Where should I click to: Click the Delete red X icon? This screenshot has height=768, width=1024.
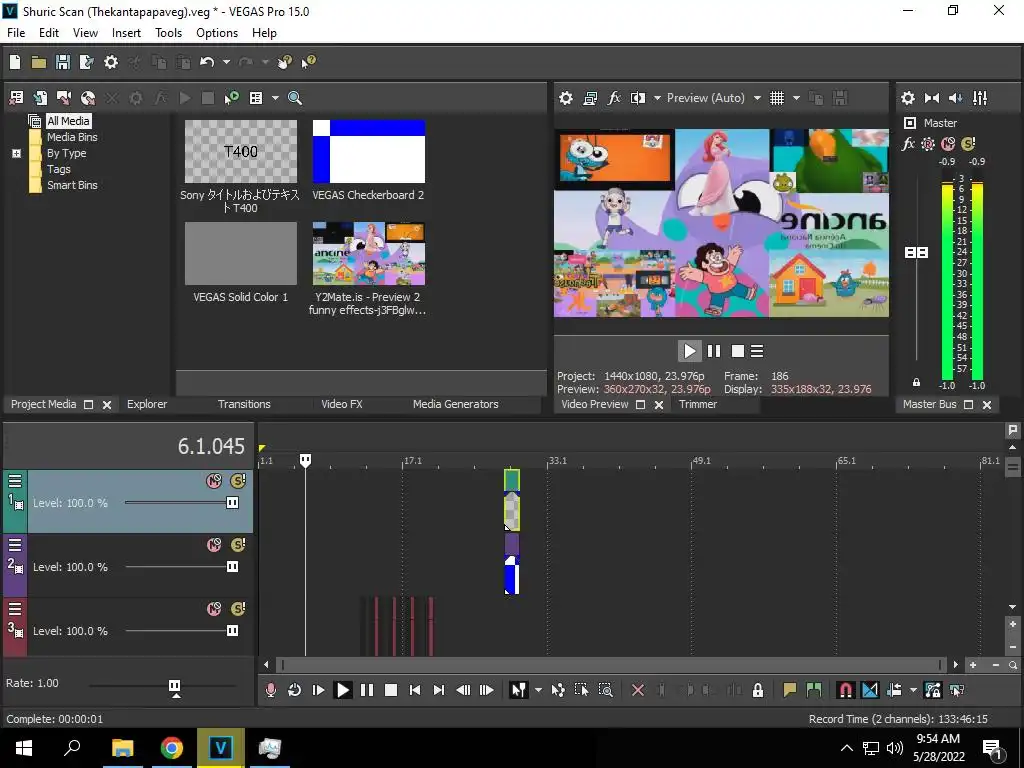tap(638, 690)
